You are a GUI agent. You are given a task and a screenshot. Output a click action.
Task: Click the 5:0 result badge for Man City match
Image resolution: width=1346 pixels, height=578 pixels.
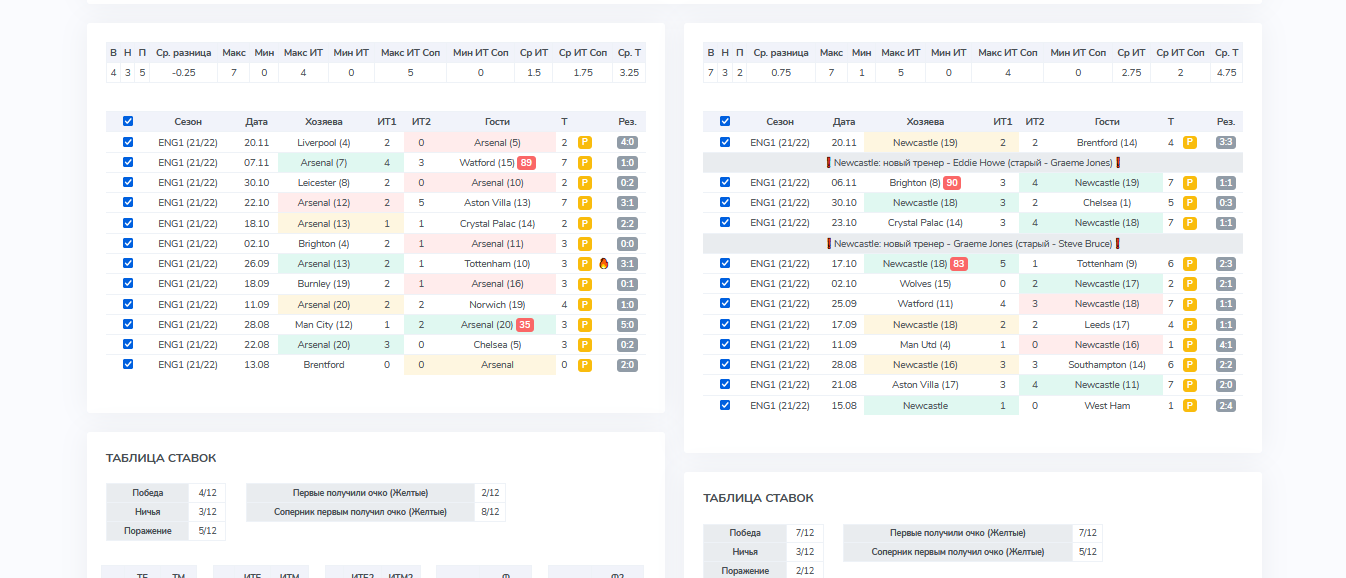pos(628,325)
